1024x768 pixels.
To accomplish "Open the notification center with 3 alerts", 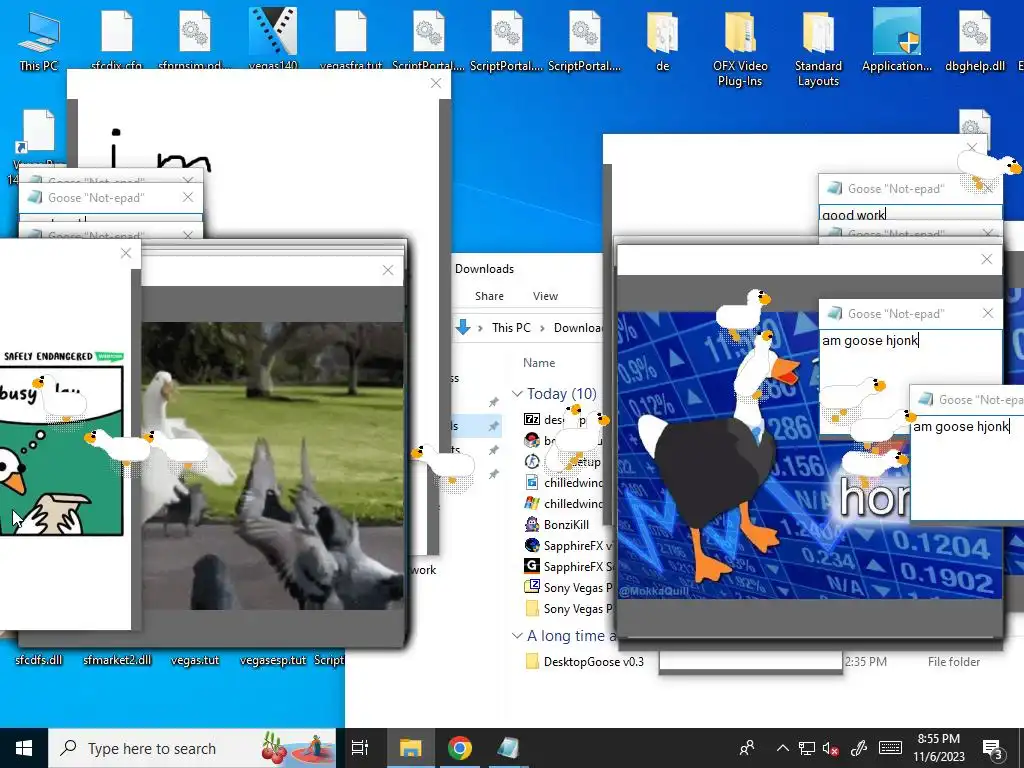I will tap(993, 750).
